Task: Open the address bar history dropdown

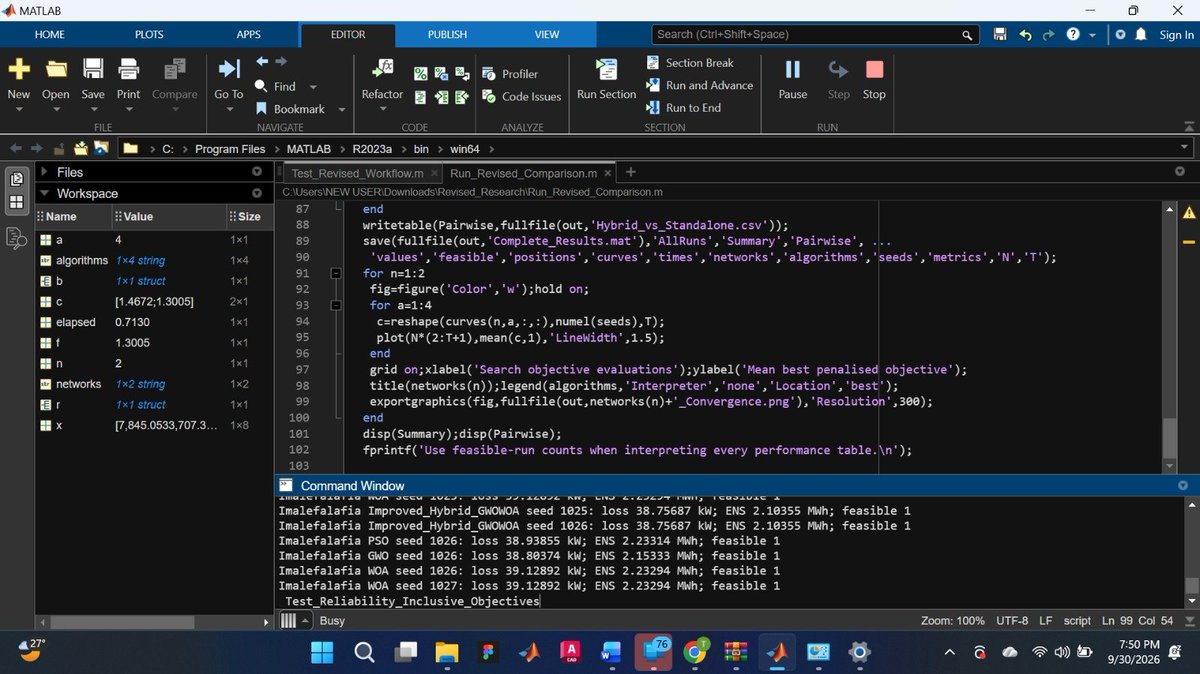Action: point(1185,149)
